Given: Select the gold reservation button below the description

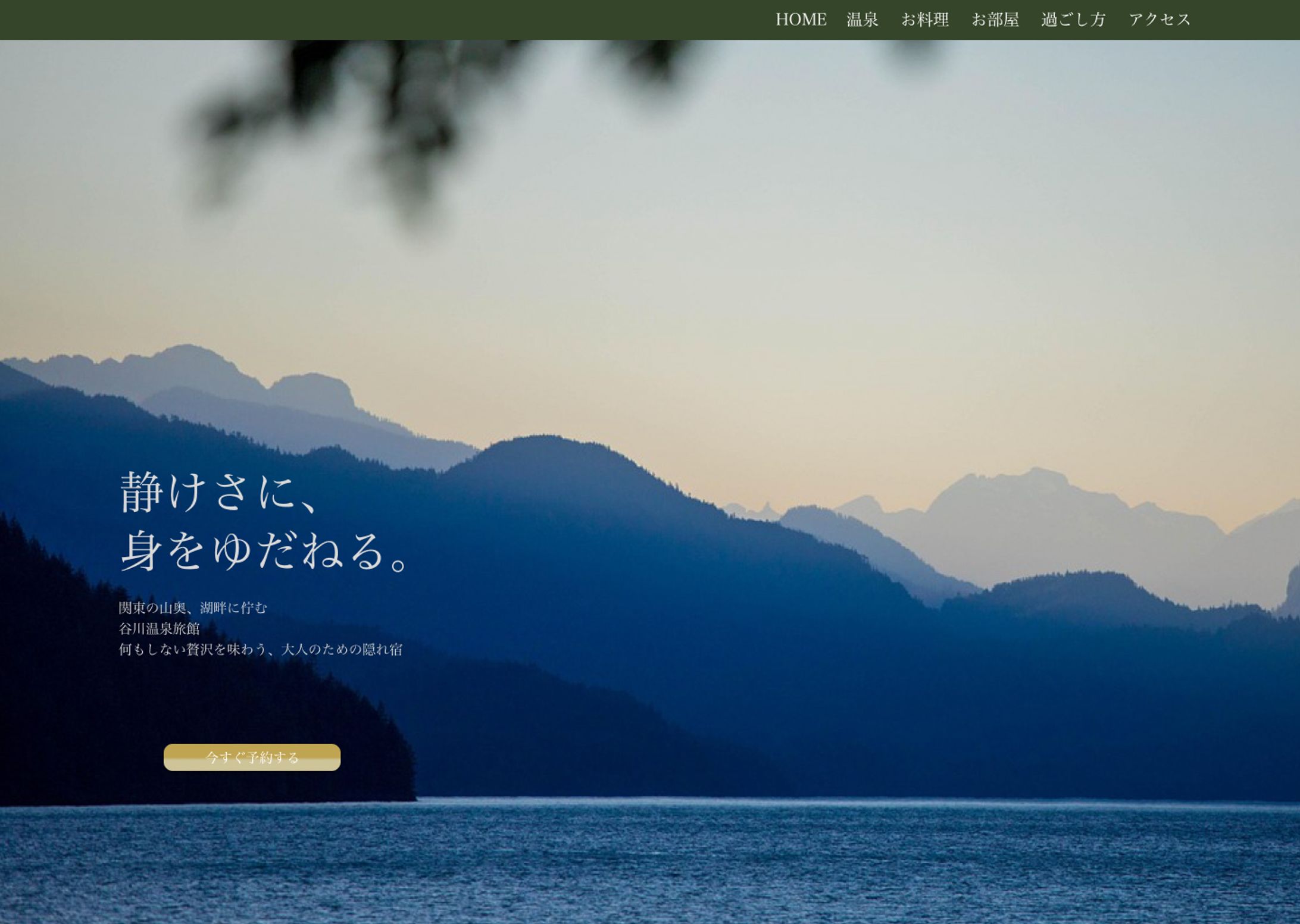Looking at the screenshot, I should tap(251, 757).
